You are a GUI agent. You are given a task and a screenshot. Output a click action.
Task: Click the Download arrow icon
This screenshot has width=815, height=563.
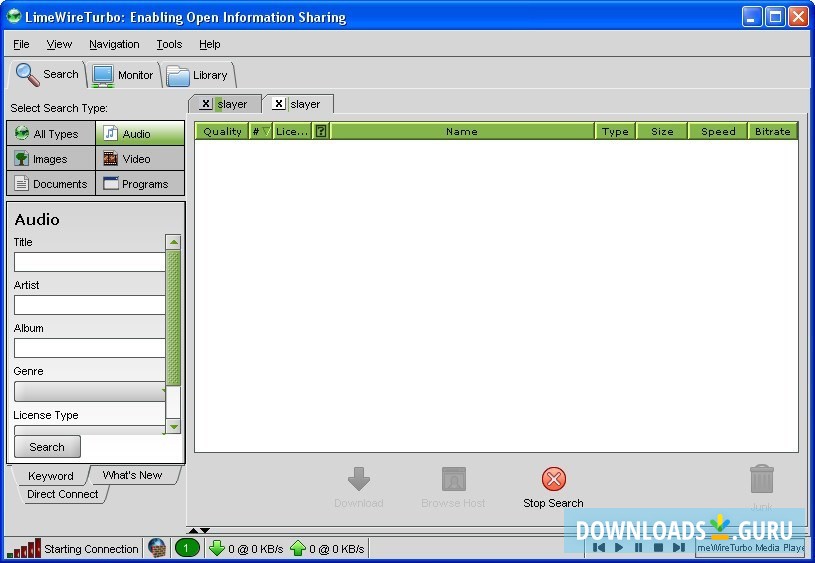(359, 479)
